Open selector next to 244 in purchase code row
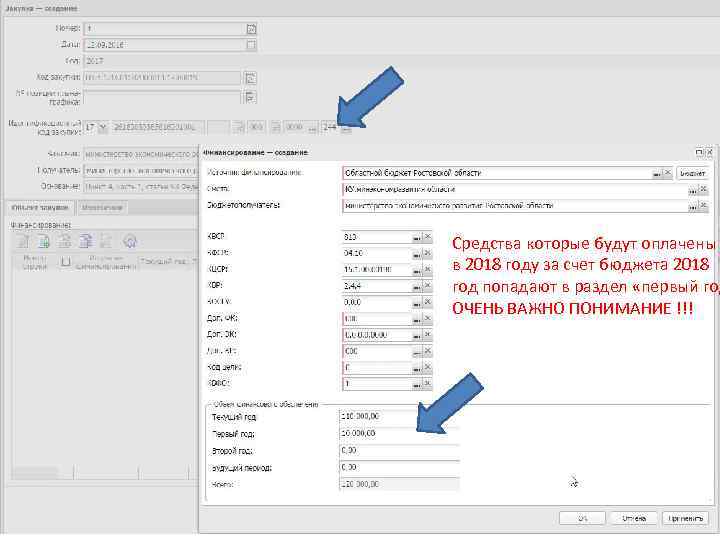Viewport: 720px width, 540px height. (x=347, y=128)
